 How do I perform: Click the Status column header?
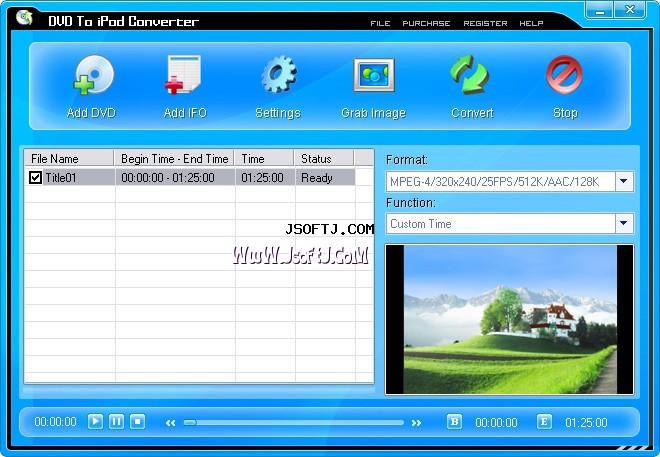[x=324, y=159]
